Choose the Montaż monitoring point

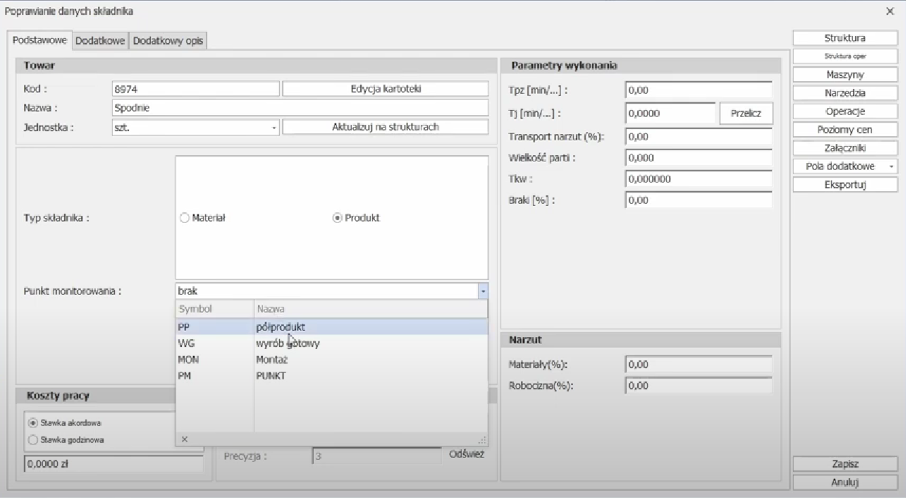click(273, 358)
